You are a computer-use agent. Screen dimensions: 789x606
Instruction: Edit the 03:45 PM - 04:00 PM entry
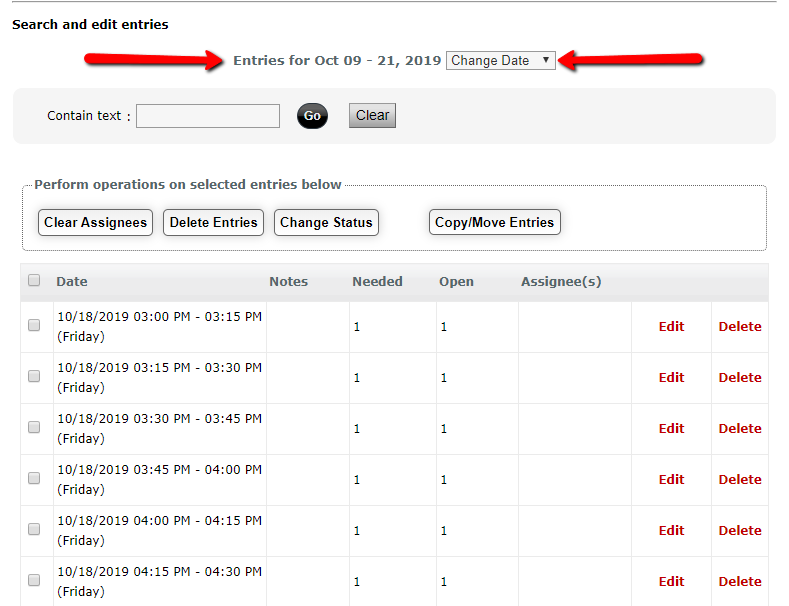[671, 480]
